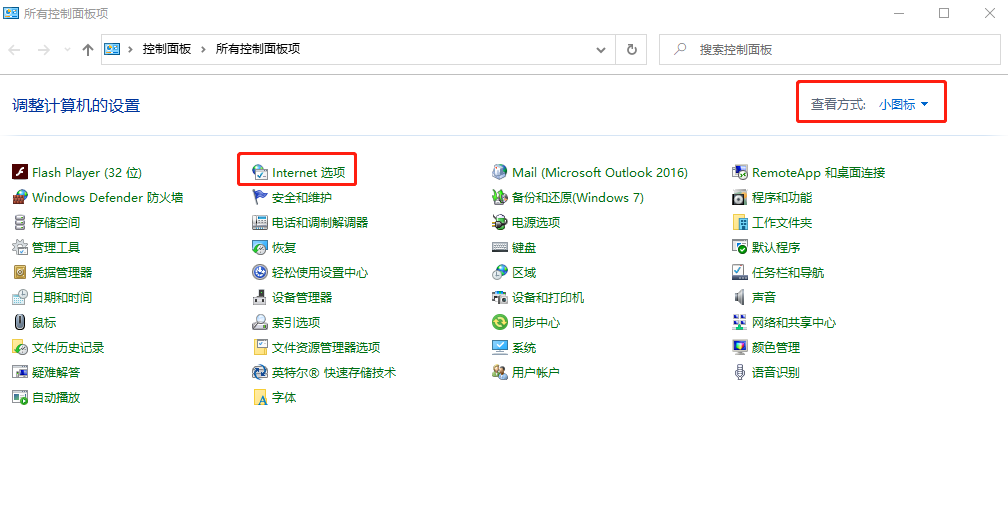Open the 设备管理器 icon

click(260, 297)
